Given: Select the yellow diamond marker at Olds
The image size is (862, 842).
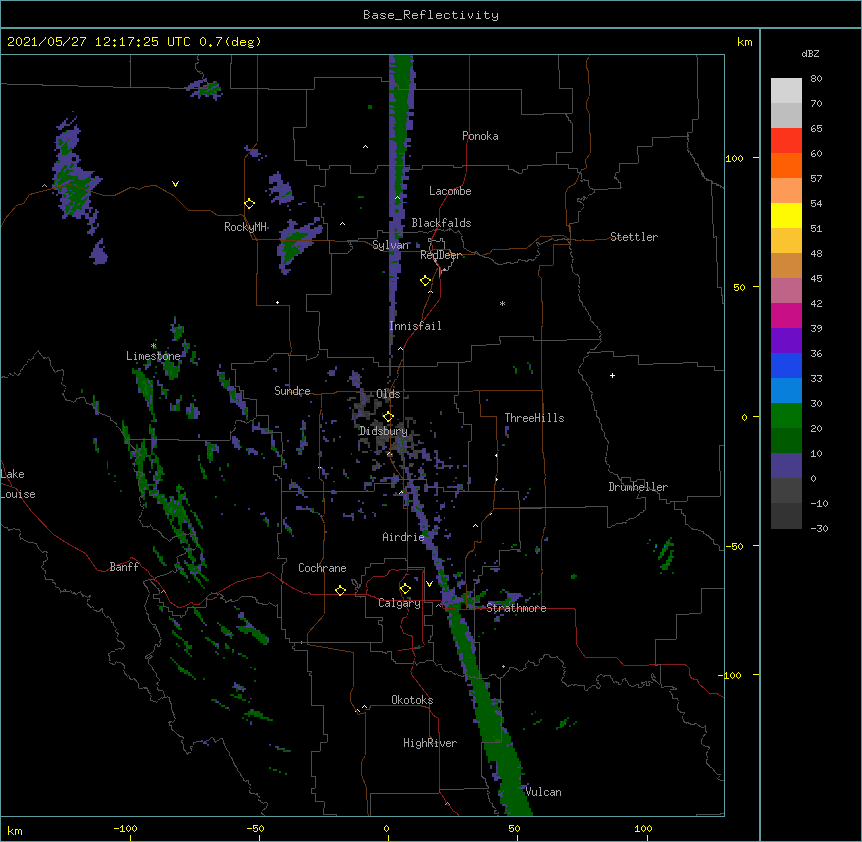Looking at the screenshot, I should tap(388, 417).
